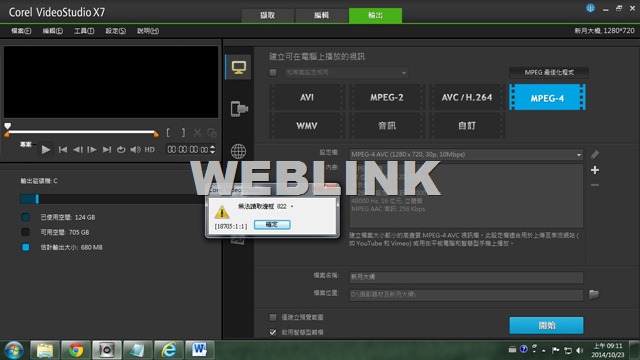Choose the AVC / H.264 format button
Image resolution: width=640 pixels, height=360 pixels.
(467, 98)
